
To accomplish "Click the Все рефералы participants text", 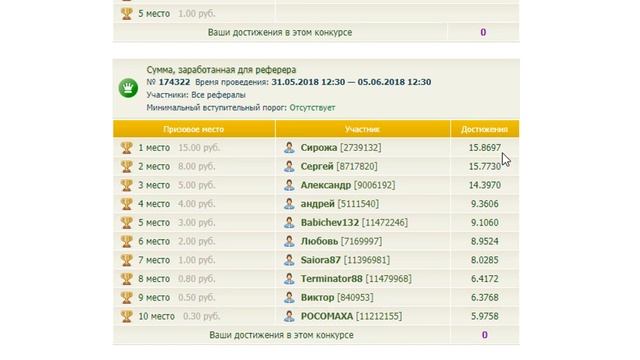I will [x=218, y=95].
